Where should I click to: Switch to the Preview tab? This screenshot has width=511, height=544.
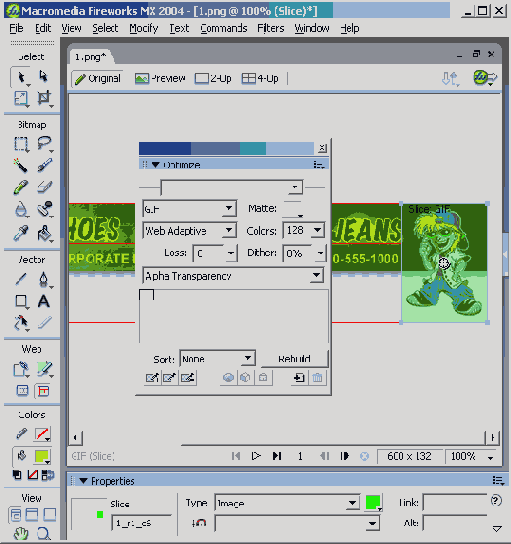(x=160, y=78)
